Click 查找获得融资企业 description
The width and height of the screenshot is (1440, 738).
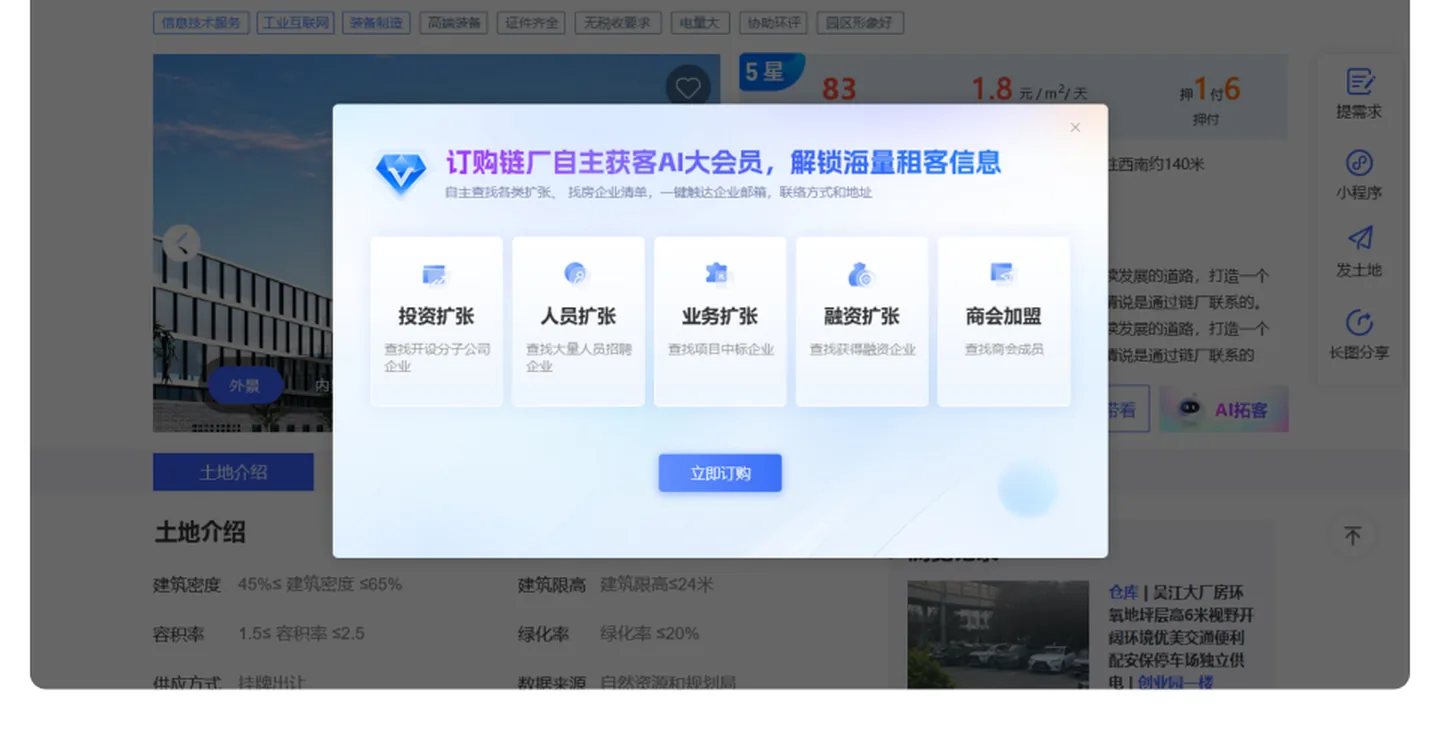862,349
